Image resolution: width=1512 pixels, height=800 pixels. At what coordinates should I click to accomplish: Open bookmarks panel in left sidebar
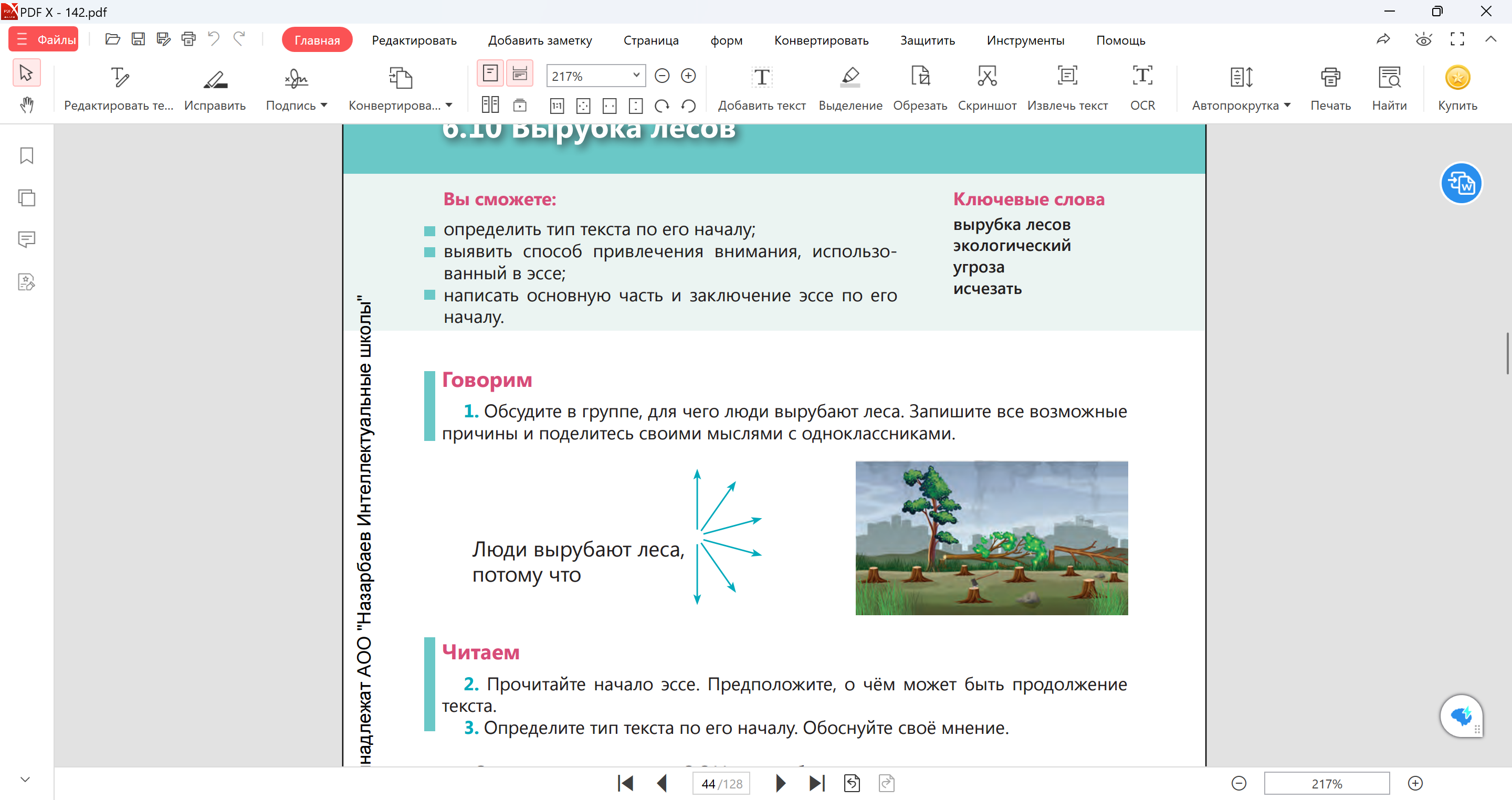[26, 155]
